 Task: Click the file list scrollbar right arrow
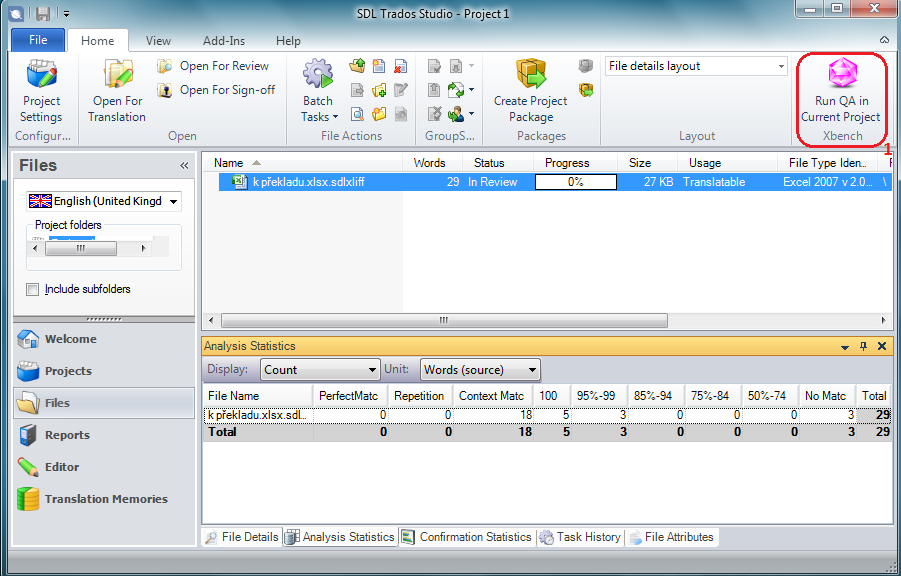click(x=883, y=320)
